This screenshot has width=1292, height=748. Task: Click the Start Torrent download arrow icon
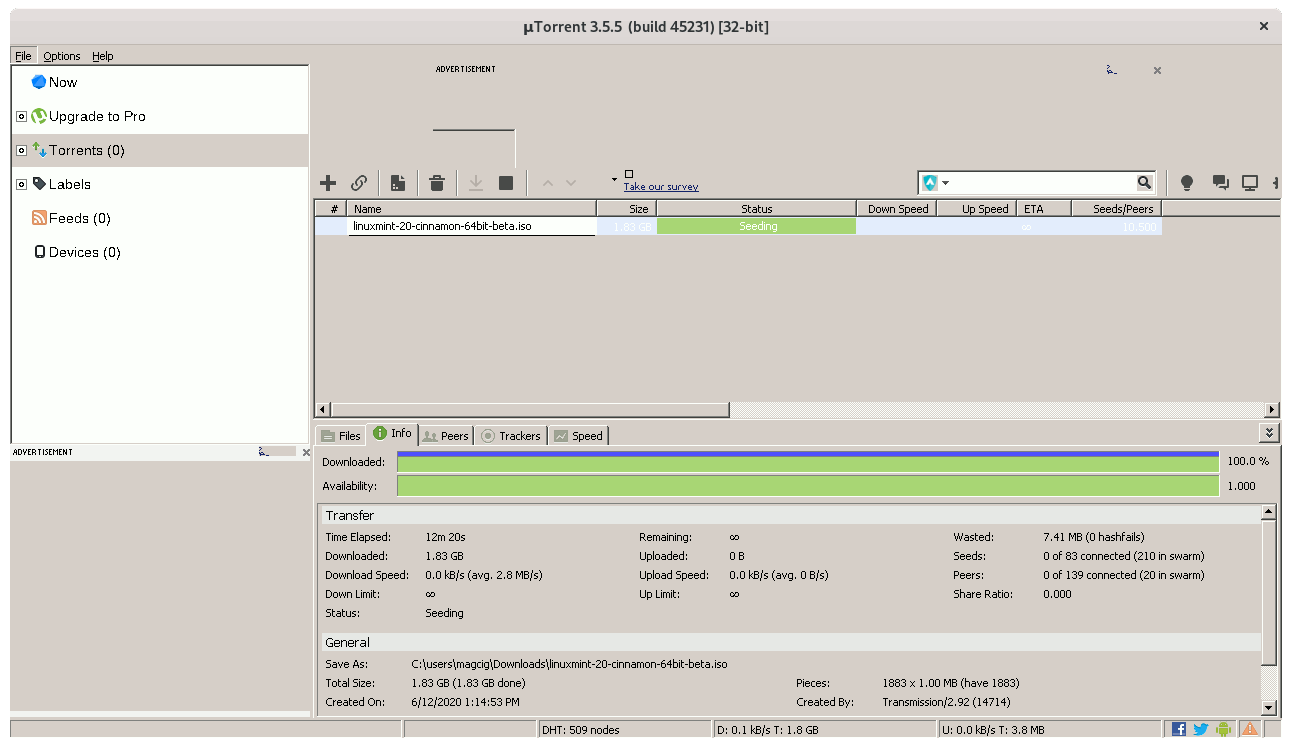click(x=476, y=183)
